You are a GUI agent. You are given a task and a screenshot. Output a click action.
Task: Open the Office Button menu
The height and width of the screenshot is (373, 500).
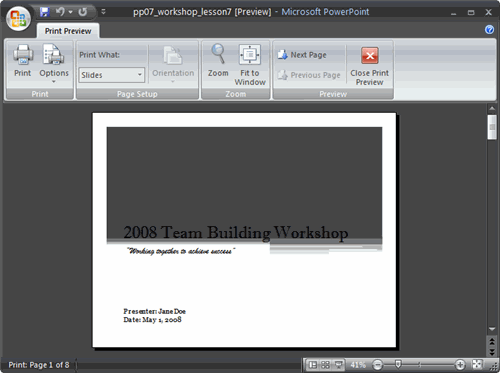pos(18,18)
